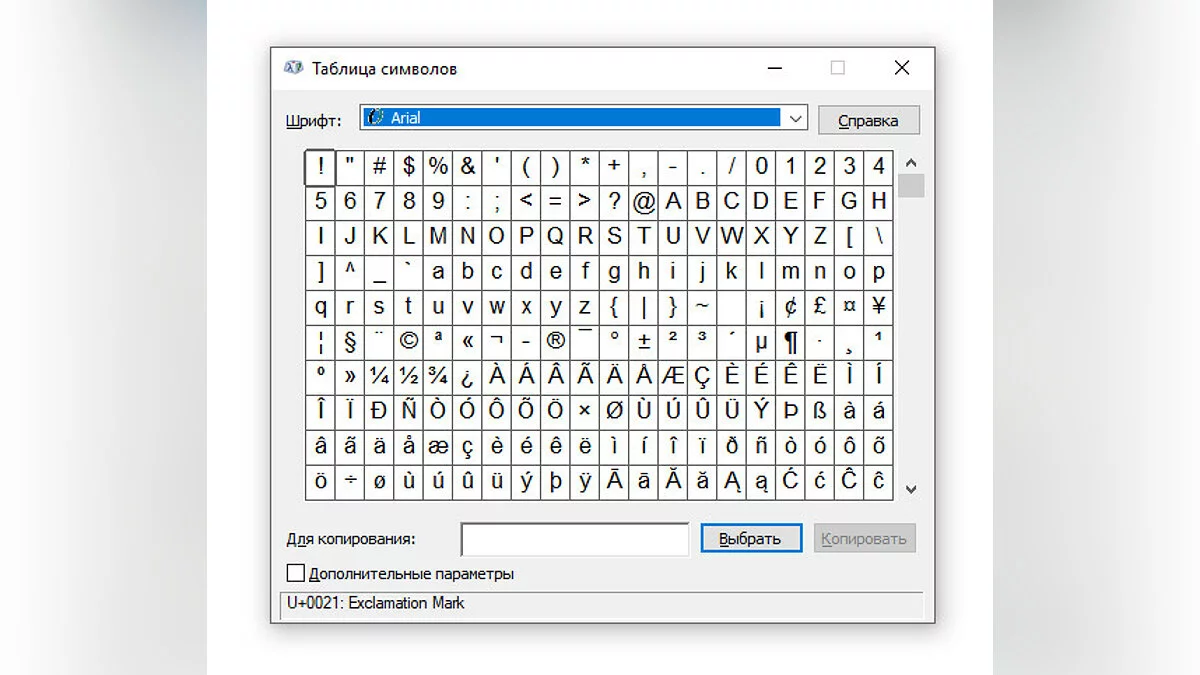This screenshot has width=1200, height=675.
Task: Select the registered trademark ® character
Action: coord(556,341)
